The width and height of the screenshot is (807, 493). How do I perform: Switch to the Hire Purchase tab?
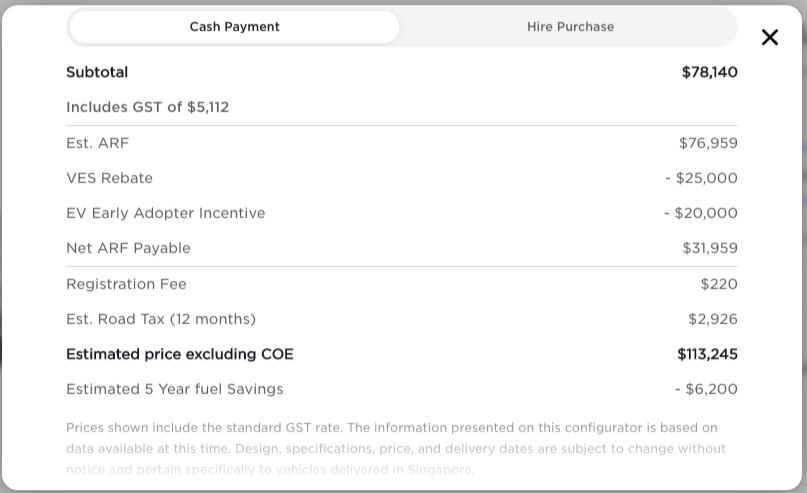[570, 27]
